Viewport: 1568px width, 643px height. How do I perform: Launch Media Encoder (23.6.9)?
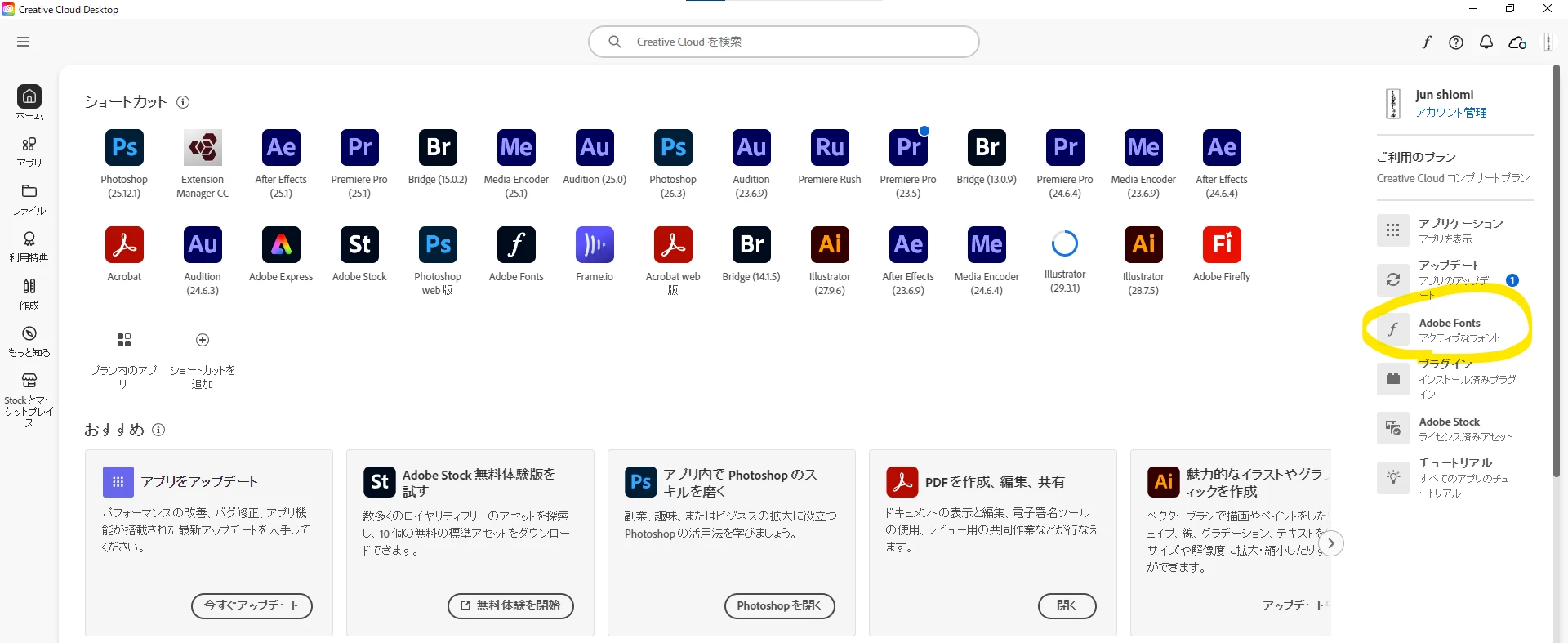[1143, 148]
